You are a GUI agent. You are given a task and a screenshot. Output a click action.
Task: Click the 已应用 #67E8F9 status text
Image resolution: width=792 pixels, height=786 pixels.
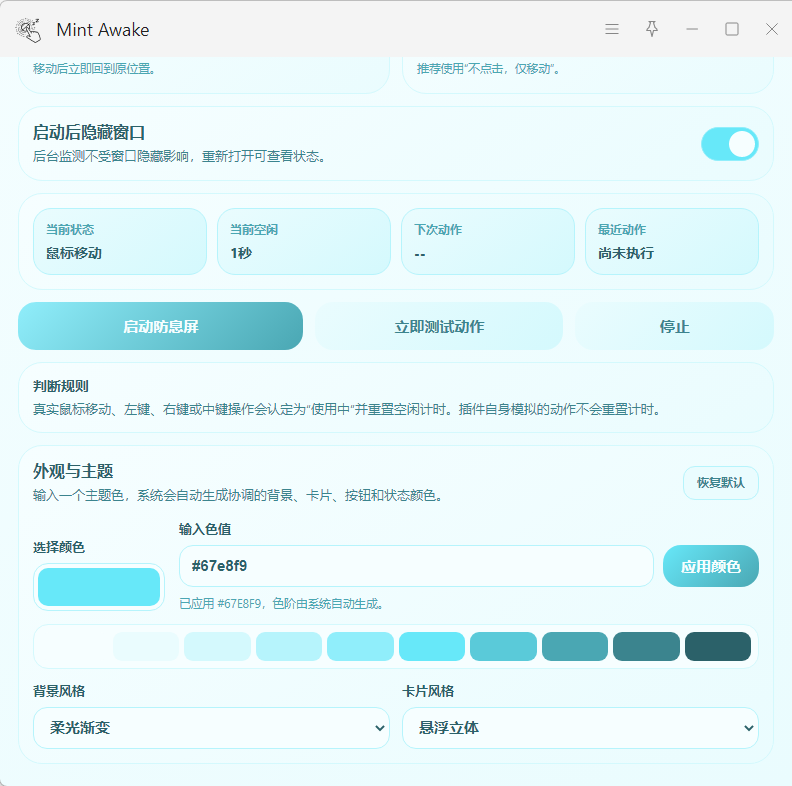click(x=282, y=604)
